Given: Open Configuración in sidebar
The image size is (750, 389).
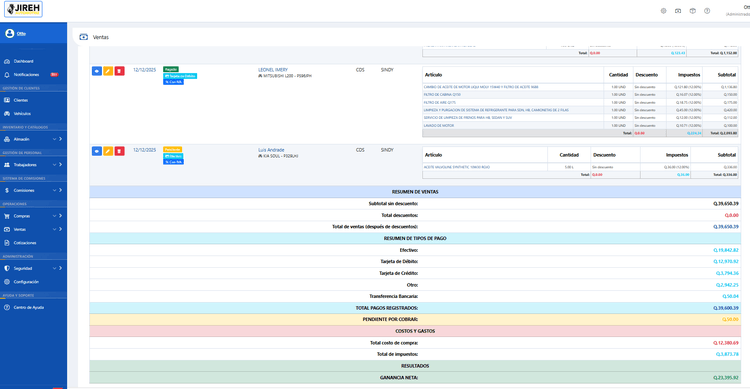Looking at the screenshot, I should tap(26, 282).
